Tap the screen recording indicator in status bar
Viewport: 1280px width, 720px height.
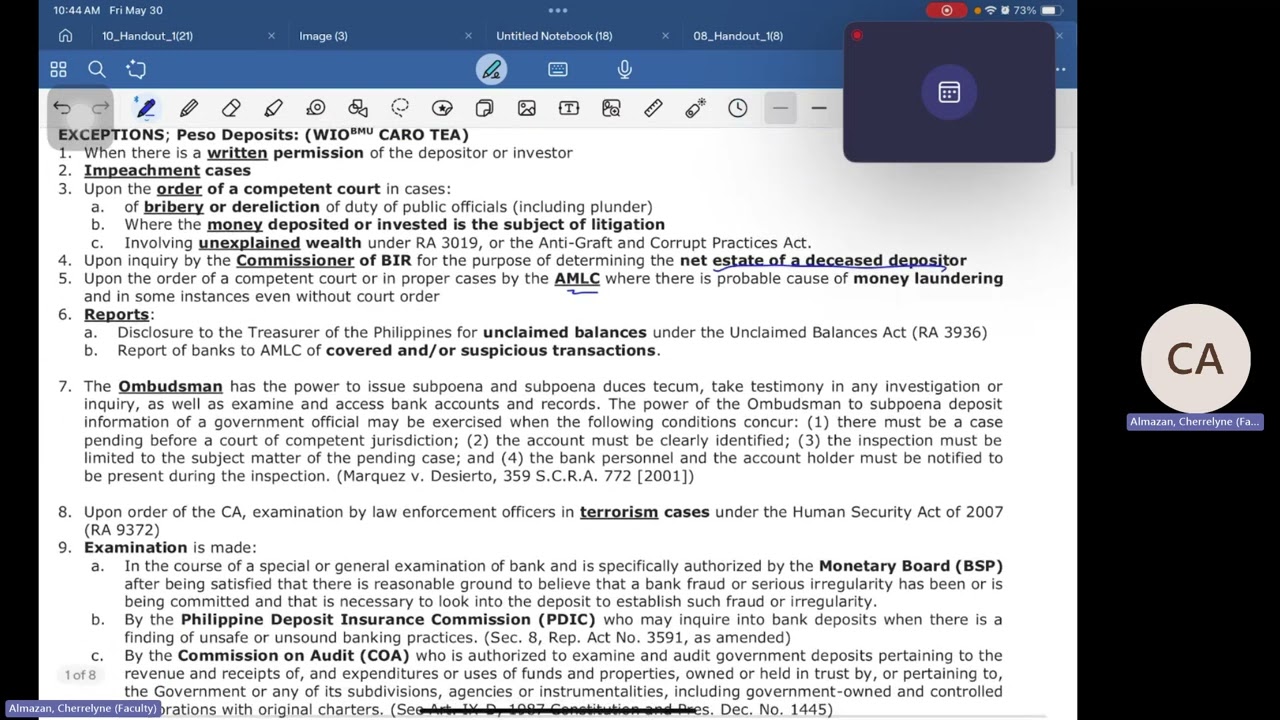point(946,10)
